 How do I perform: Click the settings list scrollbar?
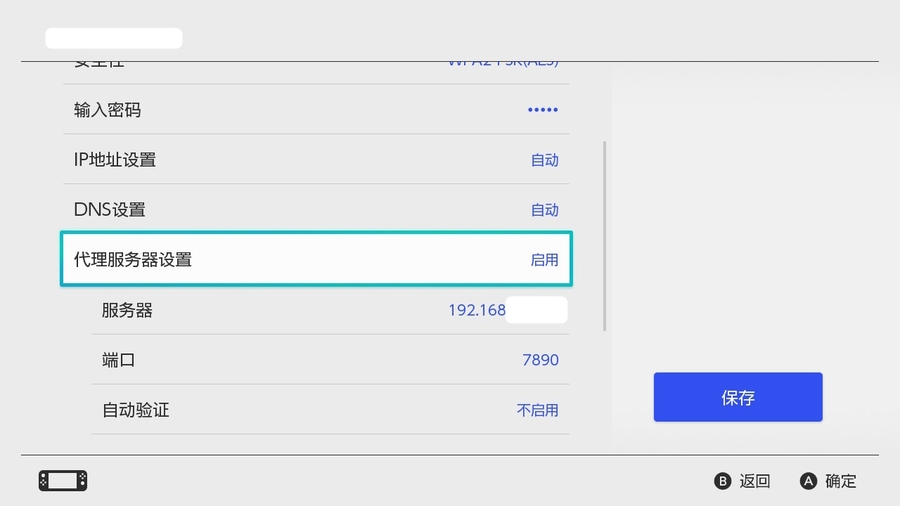[605, 236]
